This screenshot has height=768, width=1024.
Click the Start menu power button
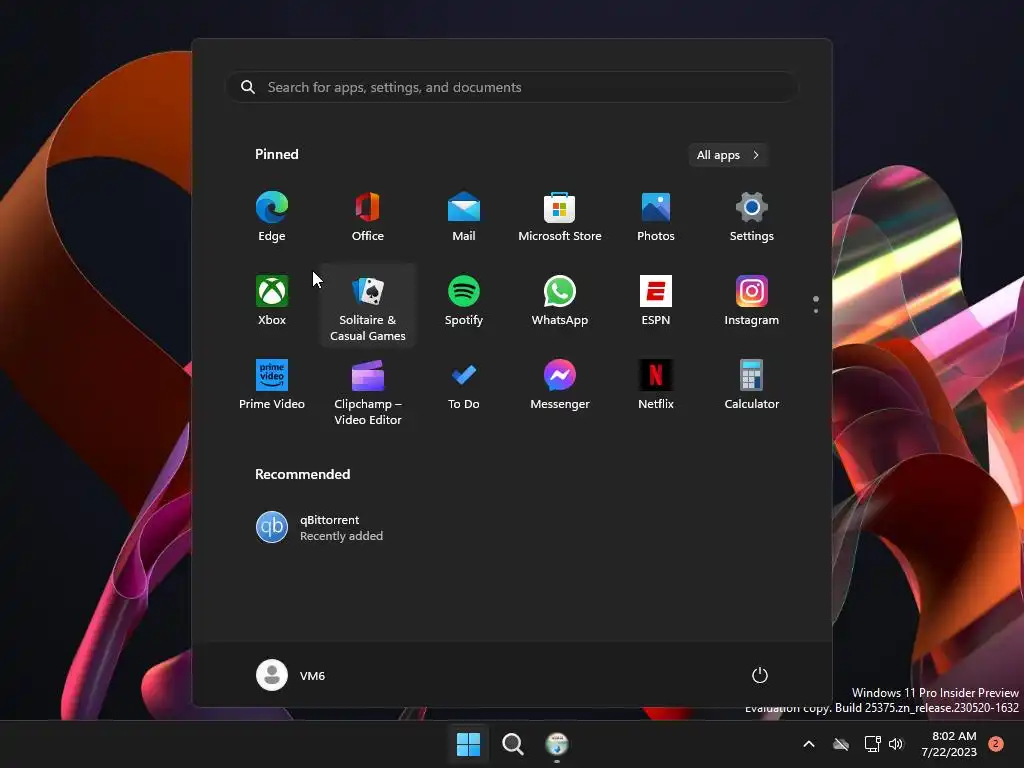pyautogui.click(x=760, y=675)
